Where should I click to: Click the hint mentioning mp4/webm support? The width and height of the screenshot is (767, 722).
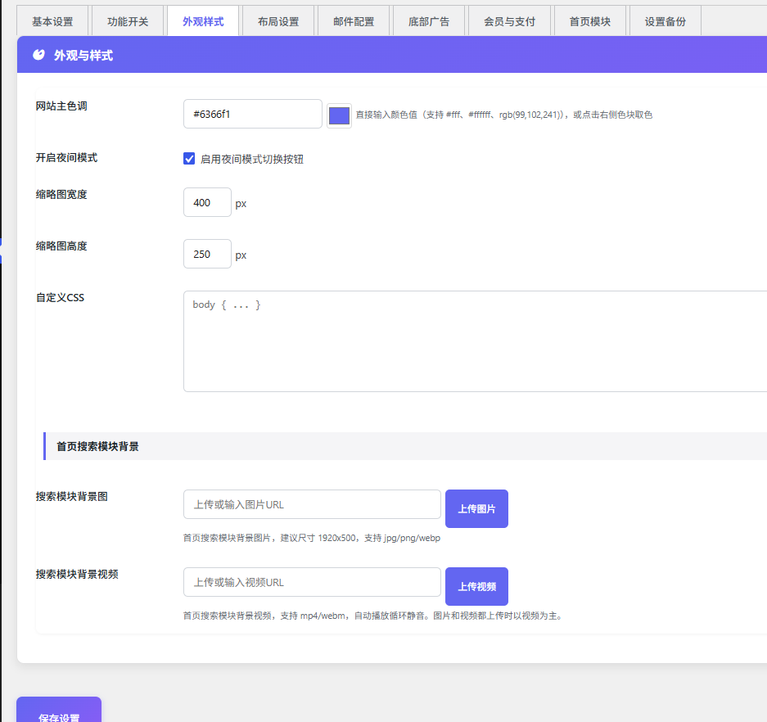(x=374, y=615)
